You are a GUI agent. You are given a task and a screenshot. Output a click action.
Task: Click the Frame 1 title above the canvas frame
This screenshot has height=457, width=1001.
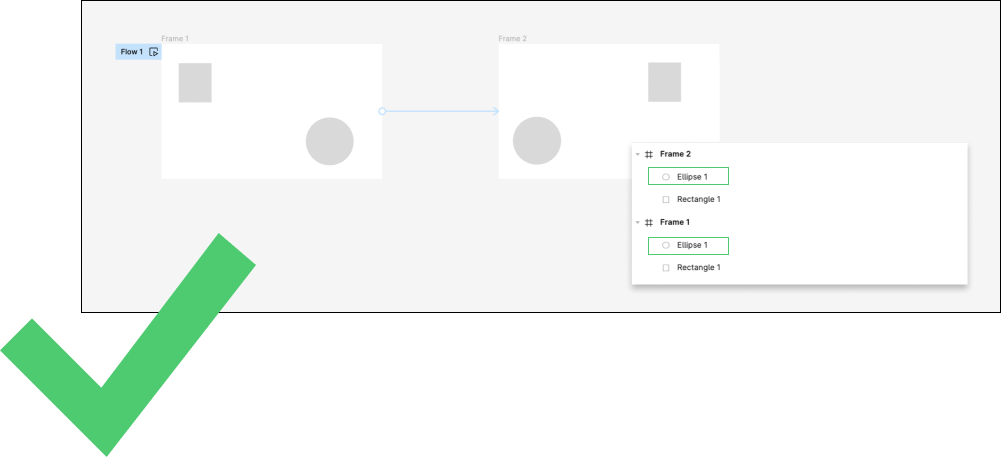pos(175,39)
